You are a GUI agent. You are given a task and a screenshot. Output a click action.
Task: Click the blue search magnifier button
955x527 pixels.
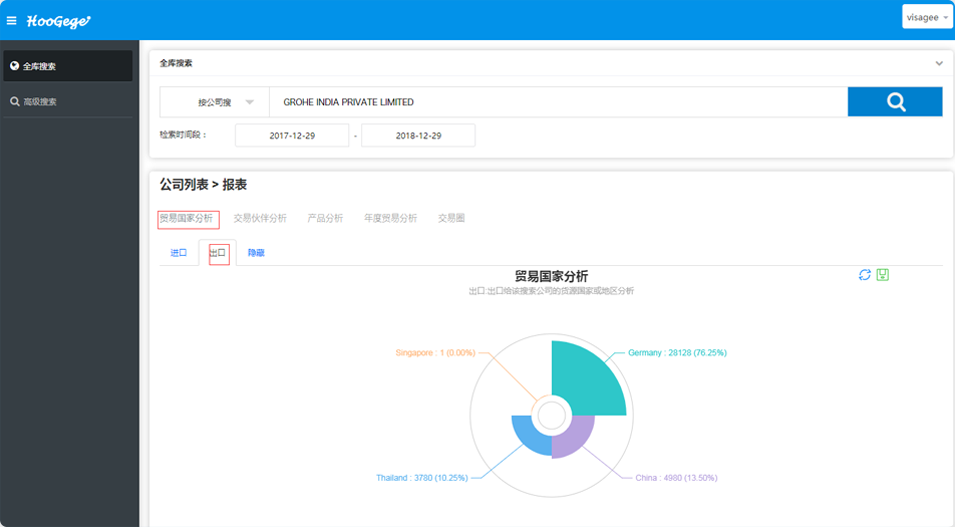(895, 102)
